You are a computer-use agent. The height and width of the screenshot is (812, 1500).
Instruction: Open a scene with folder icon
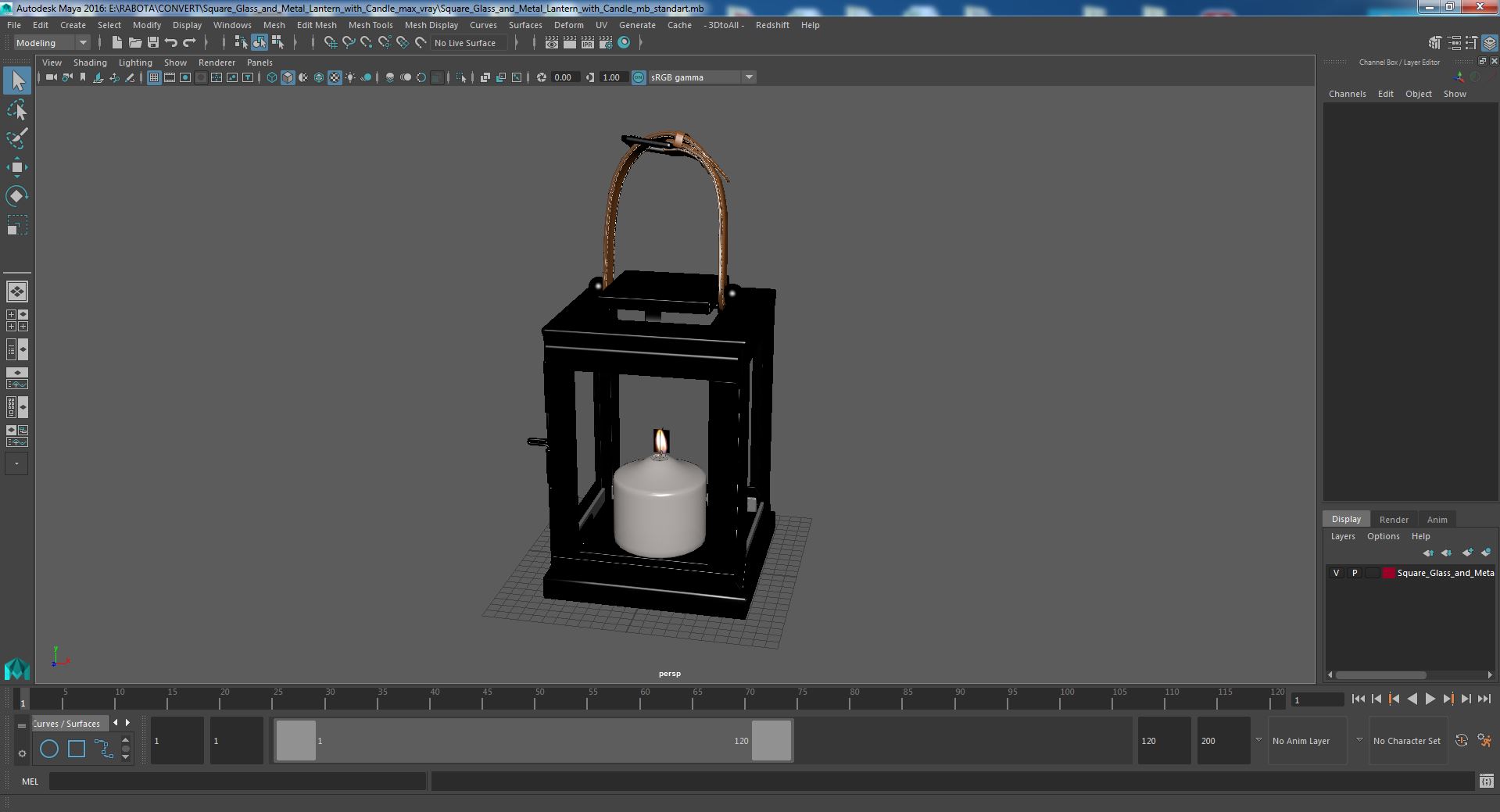pyautogui.click(x=134, y=43)
